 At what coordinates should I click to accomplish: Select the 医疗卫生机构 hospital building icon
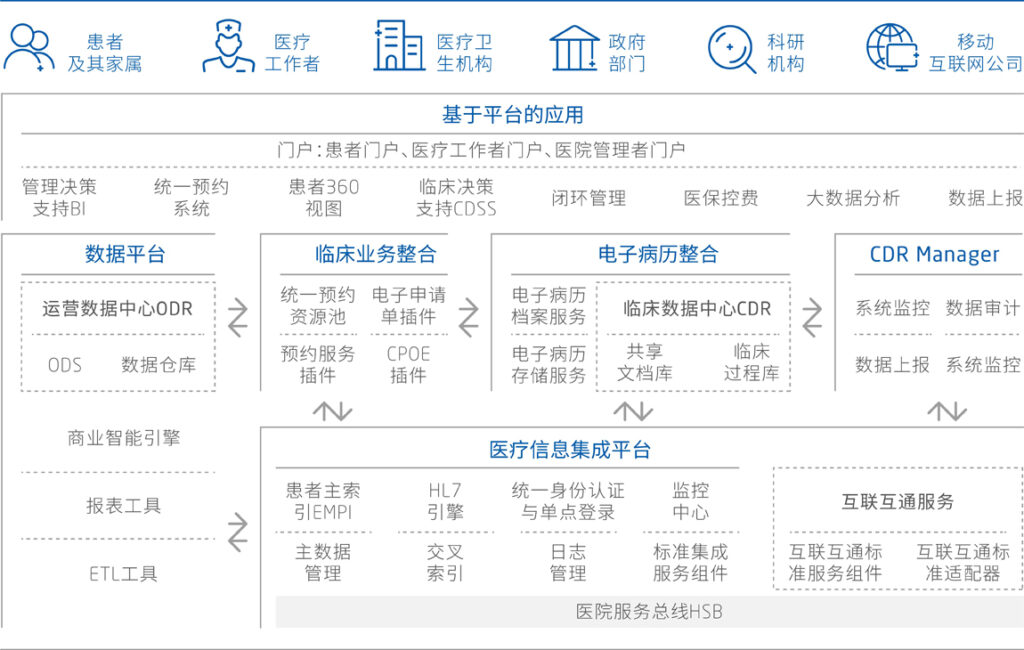(398, 47)
